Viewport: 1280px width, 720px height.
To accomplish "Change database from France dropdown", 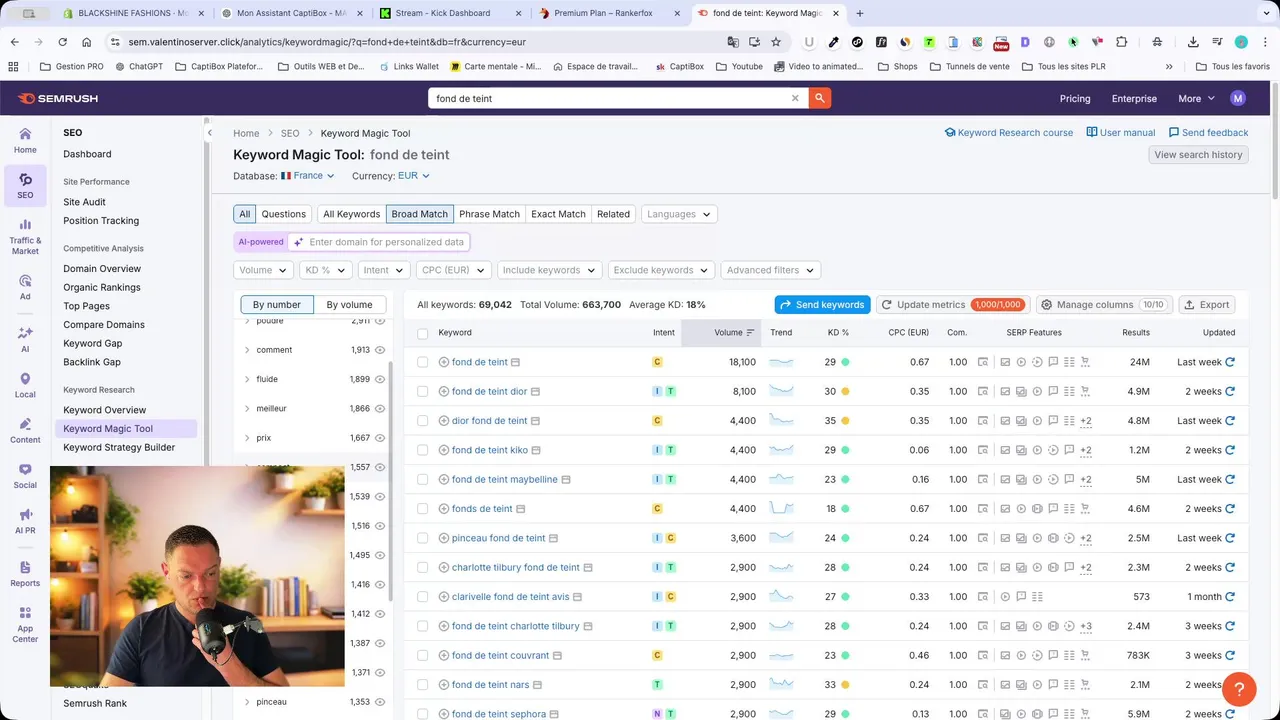I will coord(308,176).
